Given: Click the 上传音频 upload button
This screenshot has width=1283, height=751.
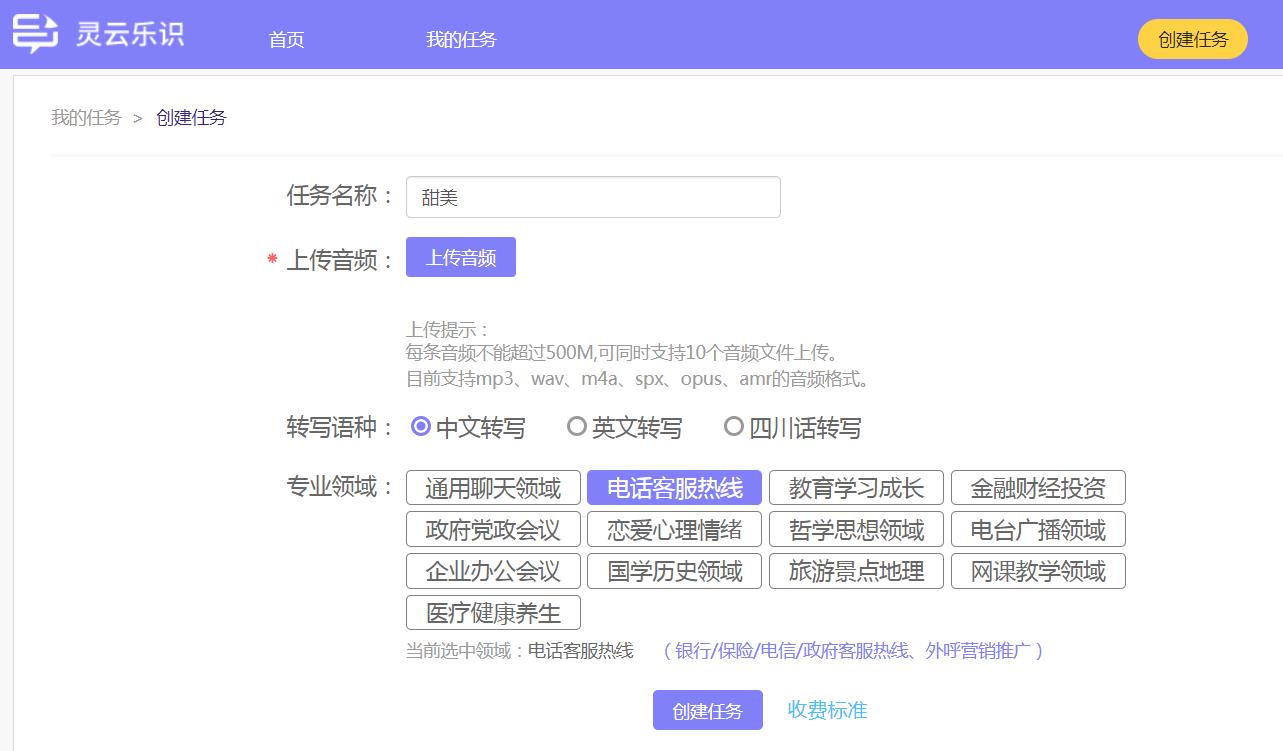Looking at the screenshot, I should (461, 258).
